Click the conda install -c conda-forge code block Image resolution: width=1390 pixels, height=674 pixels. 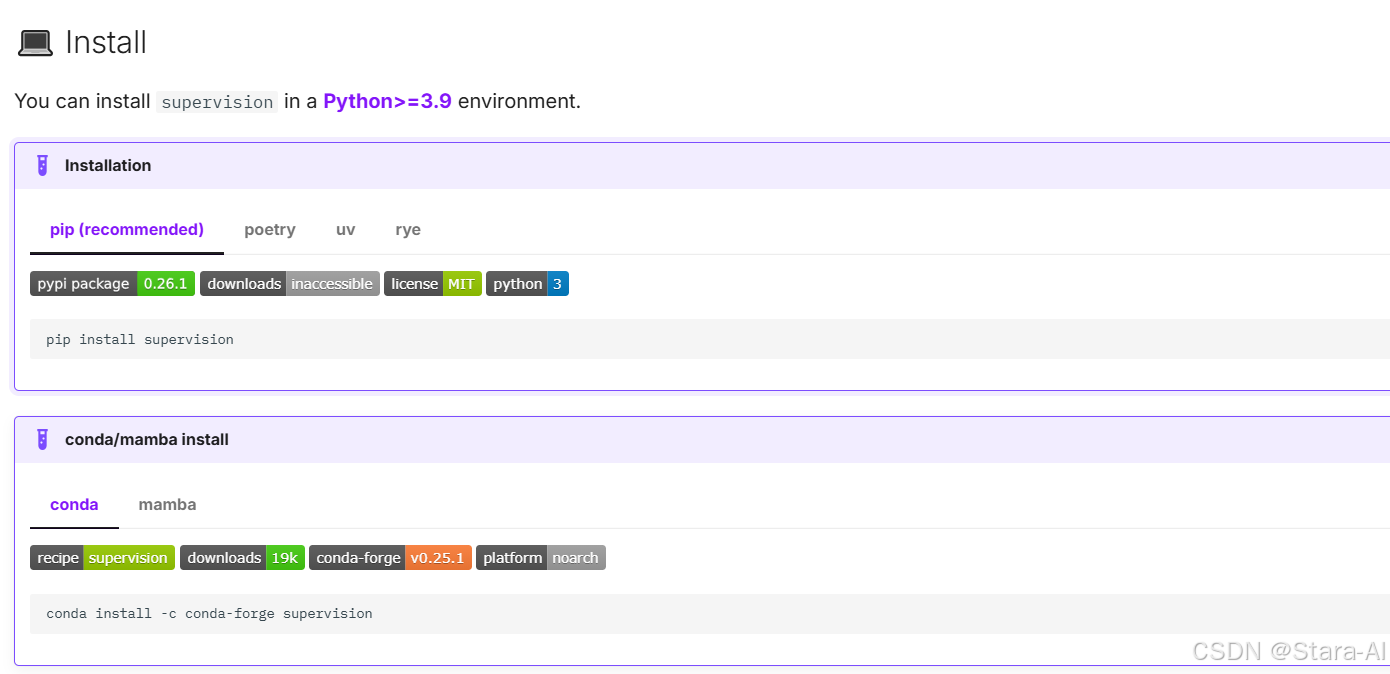click(710, 613)
